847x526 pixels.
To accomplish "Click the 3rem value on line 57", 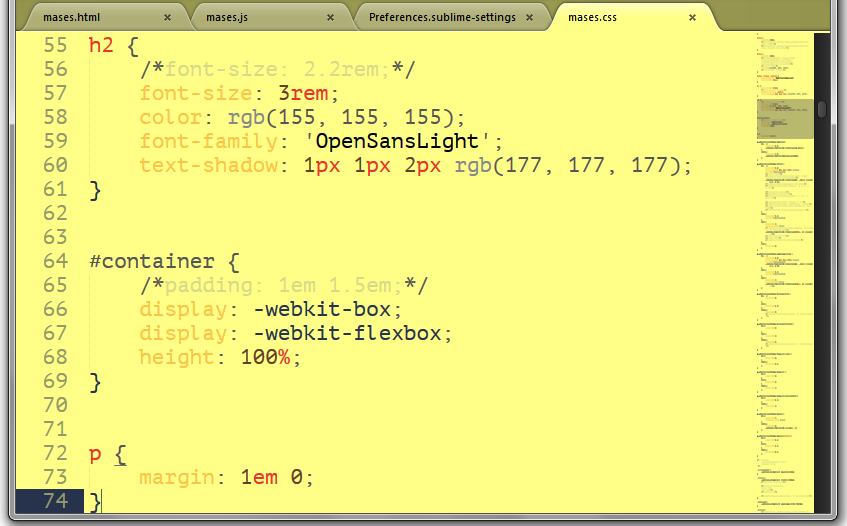I will [303, 93].
